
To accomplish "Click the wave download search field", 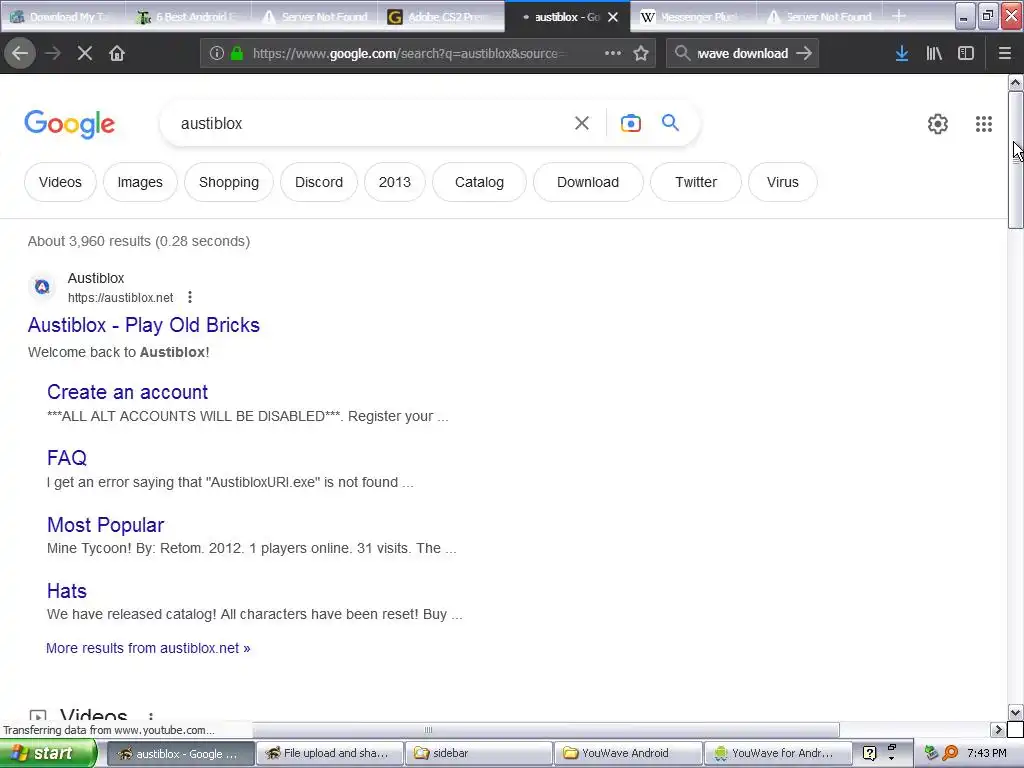I will tap(743, 54).
